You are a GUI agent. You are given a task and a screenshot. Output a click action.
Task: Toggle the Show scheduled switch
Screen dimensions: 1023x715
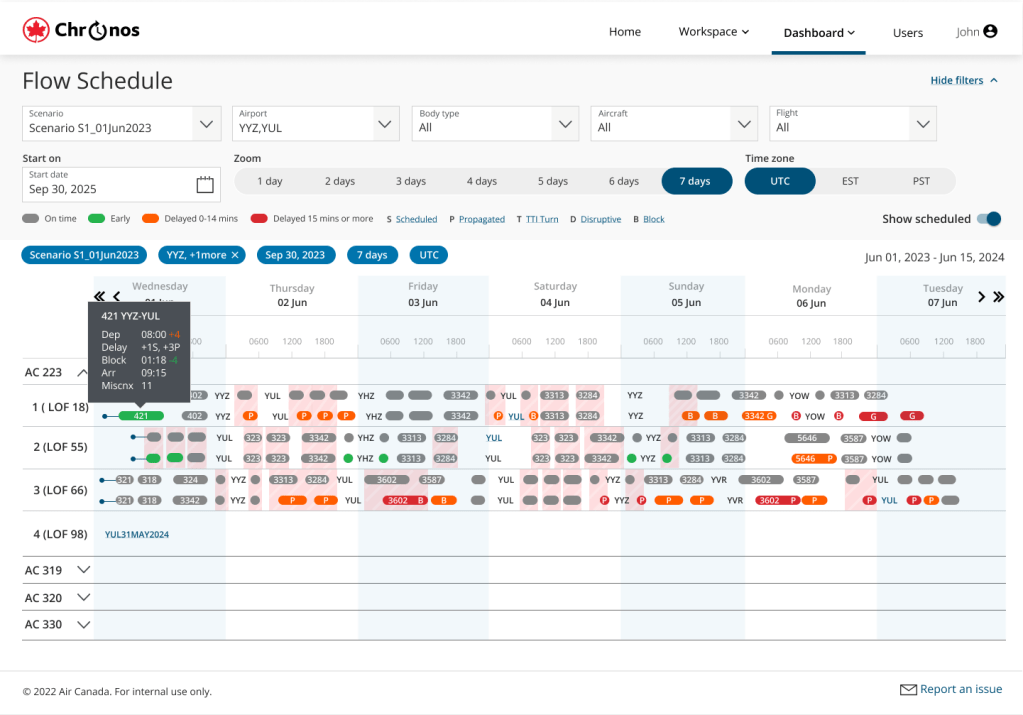click(x=988, y=219)
